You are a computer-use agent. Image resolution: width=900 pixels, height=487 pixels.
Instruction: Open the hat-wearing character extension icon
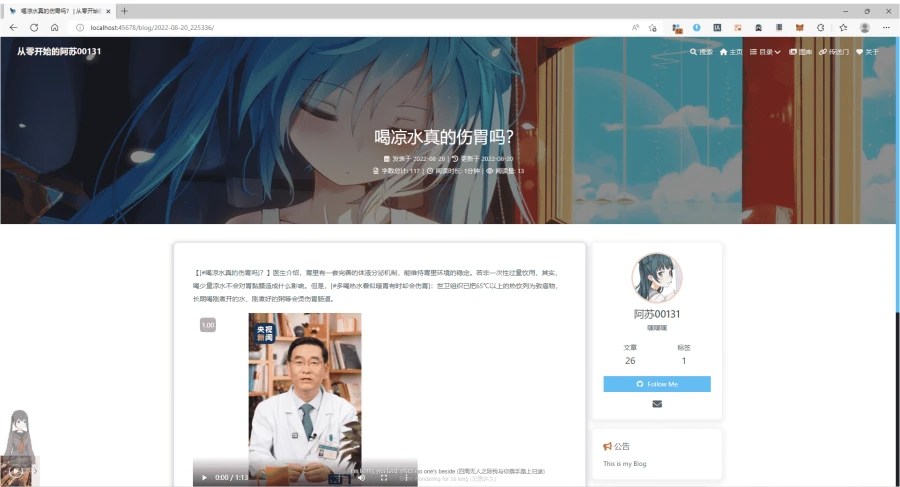click(x=758, y=28)
